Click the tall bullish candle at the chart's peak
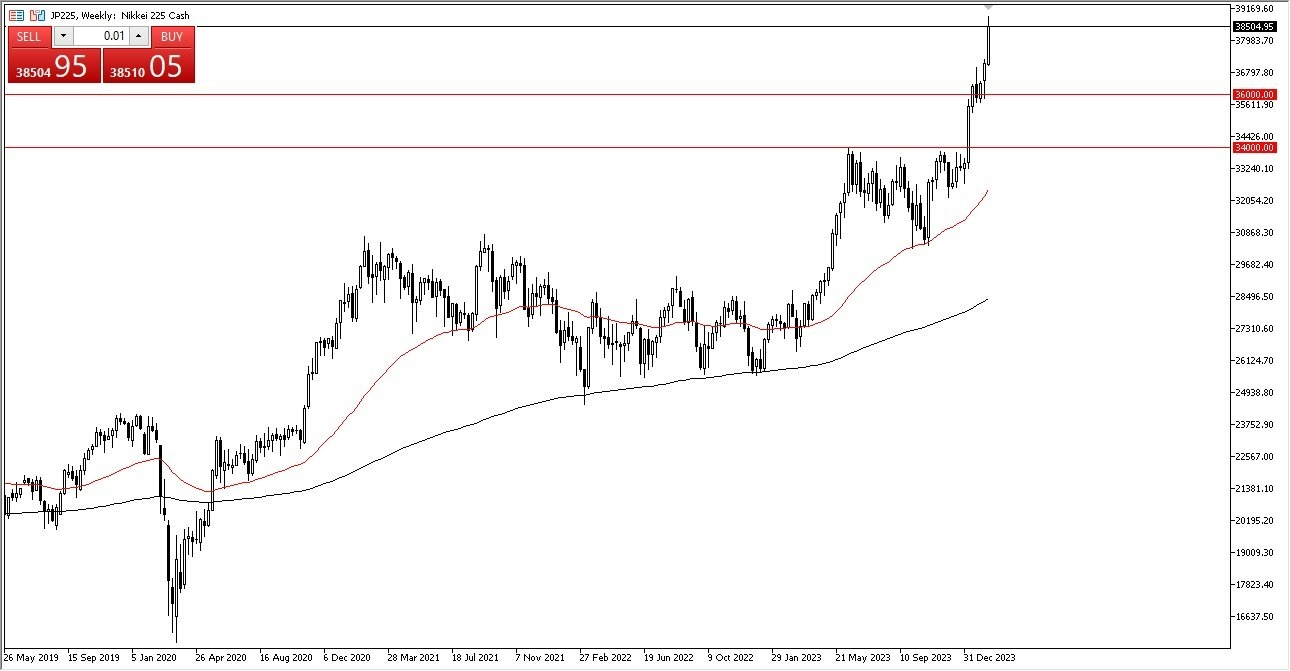1290x671 pixels. (988, 45)
